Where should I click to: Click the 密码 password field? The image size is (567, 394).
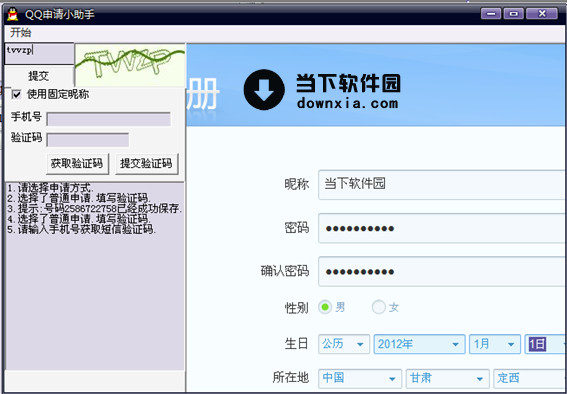tap(442, 228)
